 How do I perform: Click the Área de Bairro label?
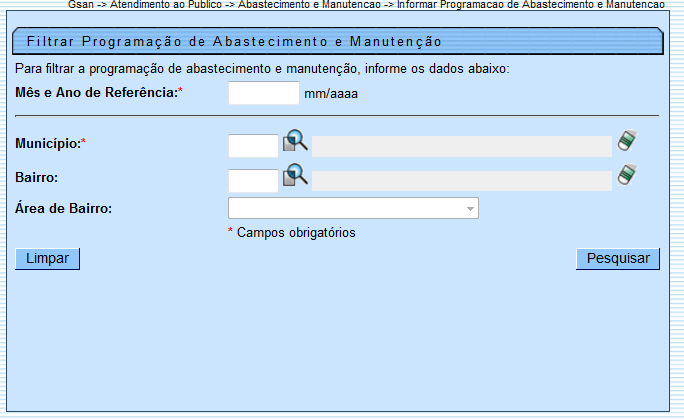pos(64,208)
